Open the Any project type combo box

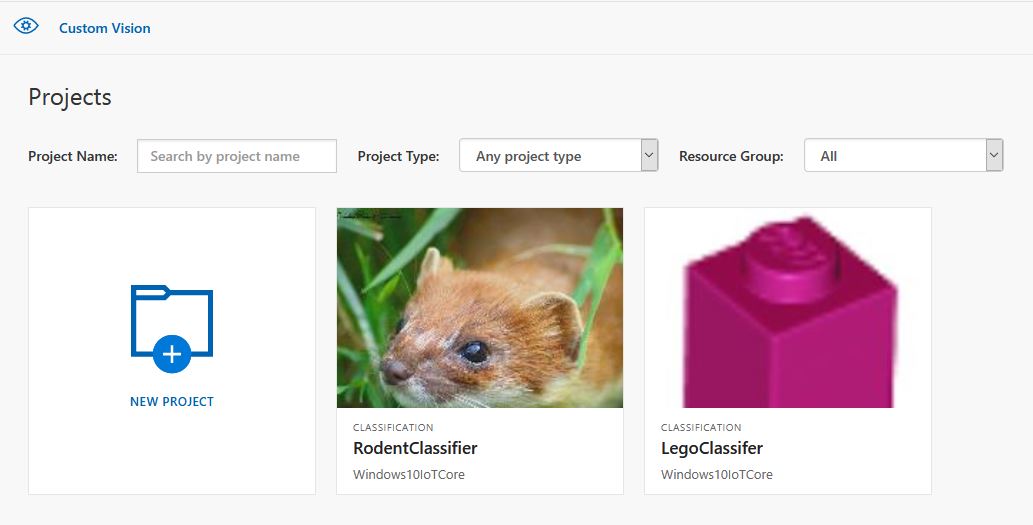549,156
